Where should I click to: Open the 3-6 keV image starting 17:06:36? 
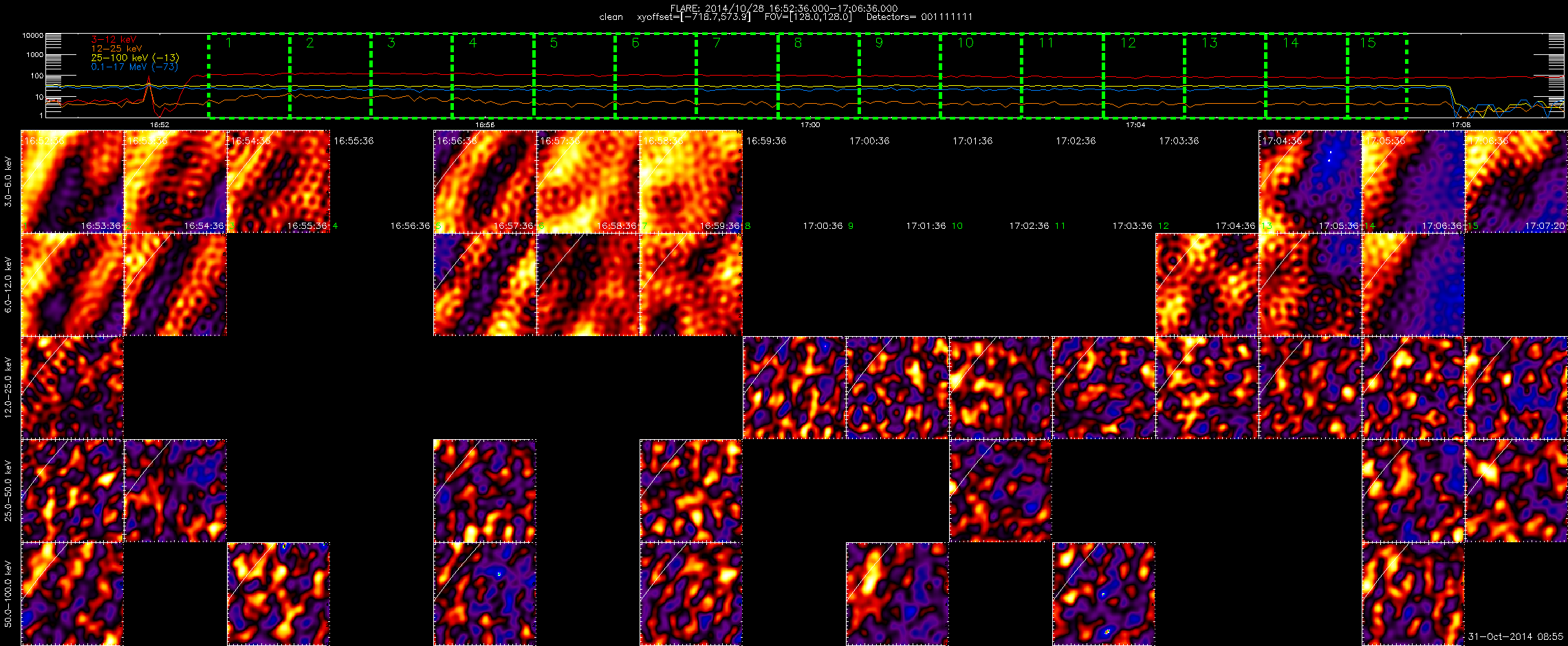1516,181
